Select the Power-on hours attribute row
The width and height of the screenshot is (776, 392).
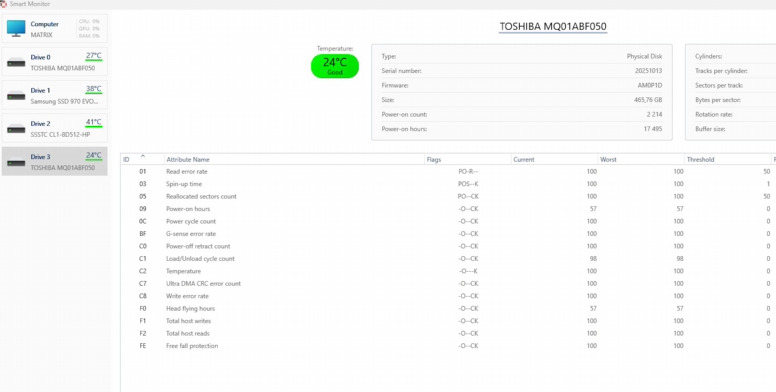tap(448, 209)
